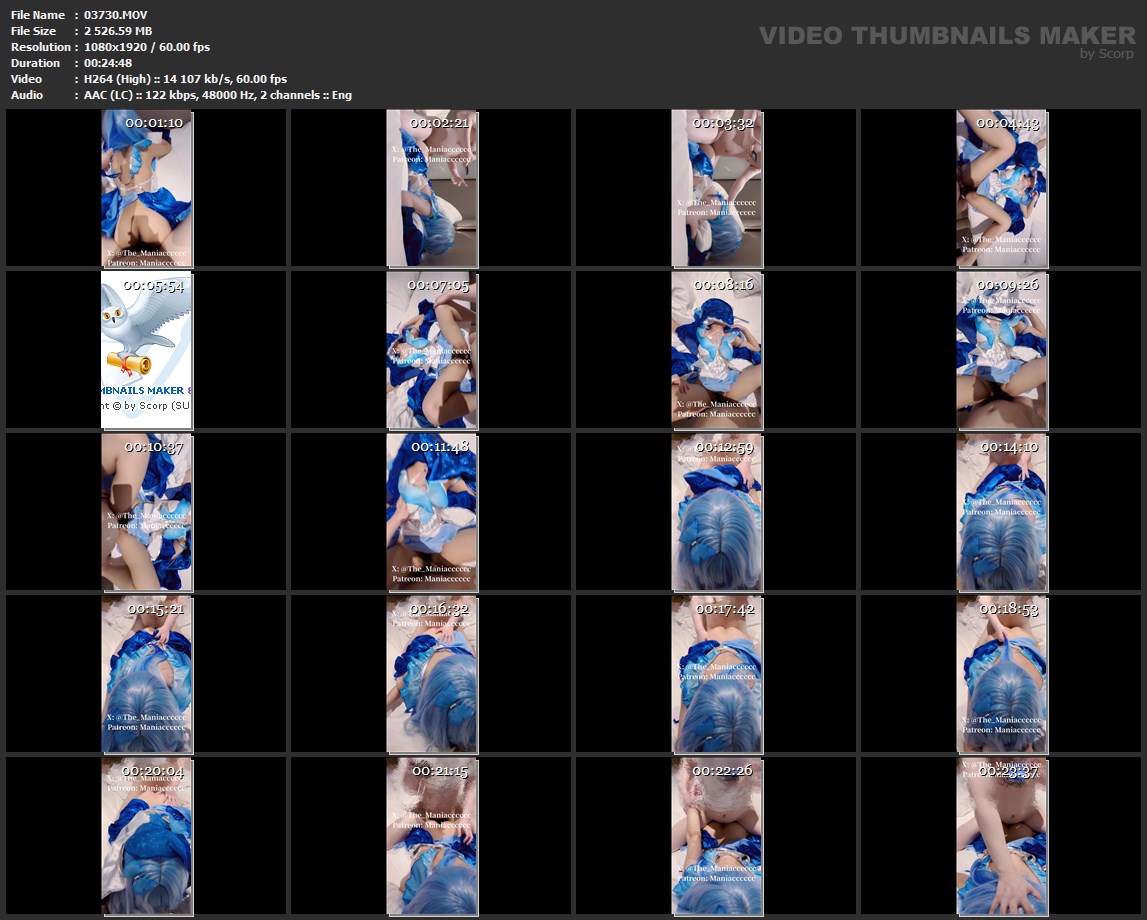The width and height of the screenshot is (1147, 920).
Task: Pick the thumbnail at timestamp 00:16:32
Action: click(431, 674)
